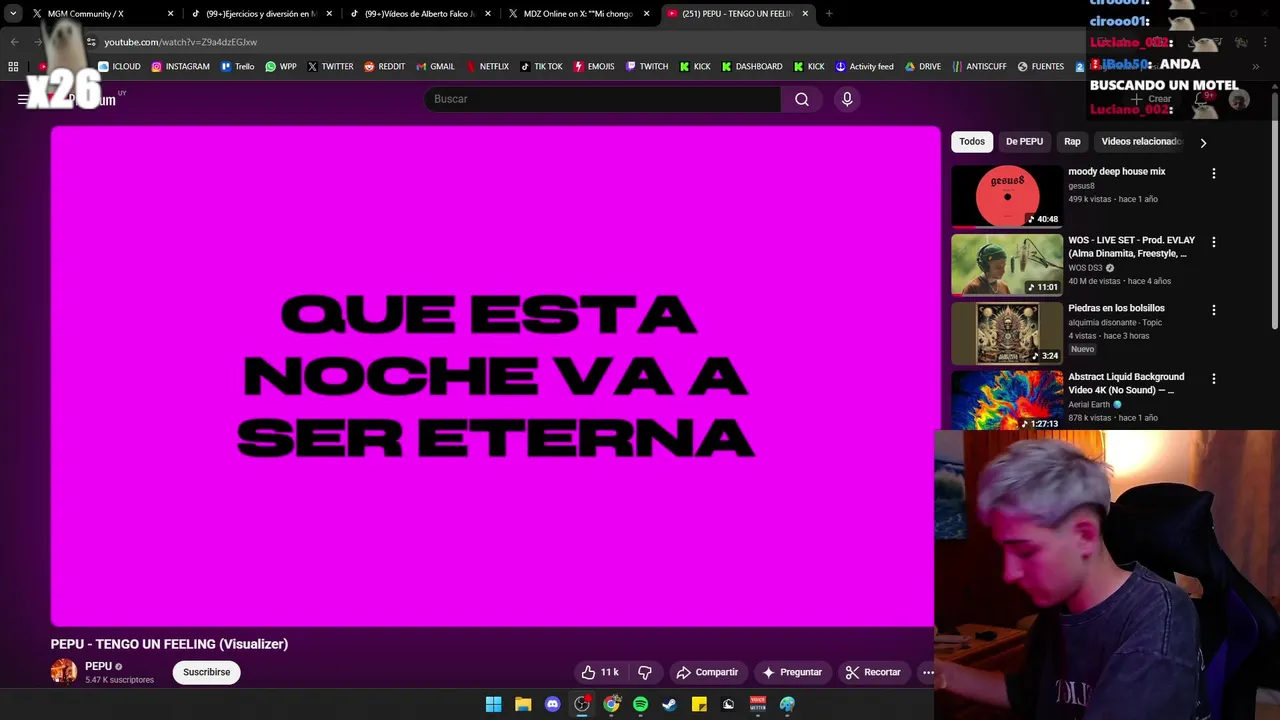The height and width of the screenshot is (720, 1280).
Task: Like the PEPU video (11 k)
Action: pyautogui.click(x=600, y=672)
